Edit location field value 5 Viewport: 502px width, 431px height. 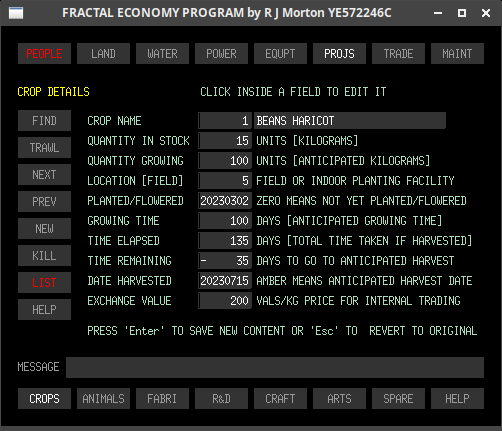click(225, 181)
